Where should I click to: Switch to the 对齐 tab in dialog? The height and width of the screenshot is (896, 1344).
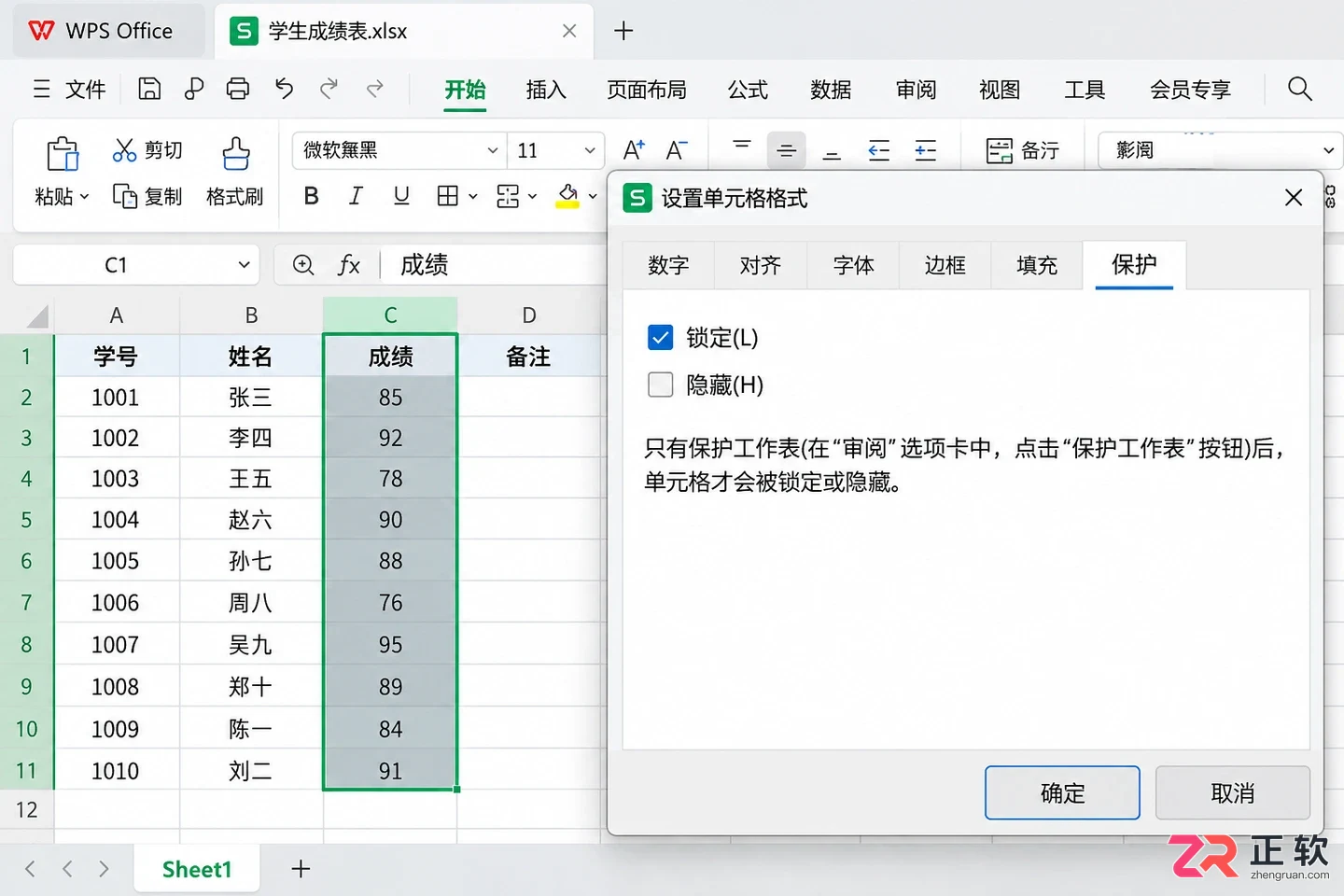pyautogui.click(x=761, y=265)
